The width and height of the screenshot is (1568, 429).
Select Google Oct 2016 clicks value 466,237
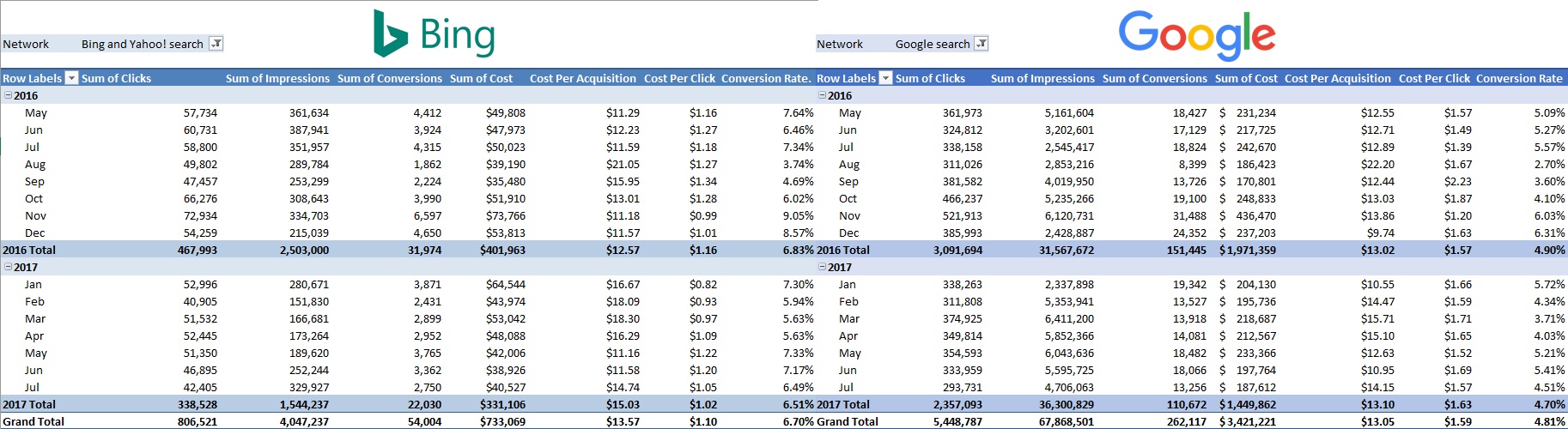[x=963, y=198]
